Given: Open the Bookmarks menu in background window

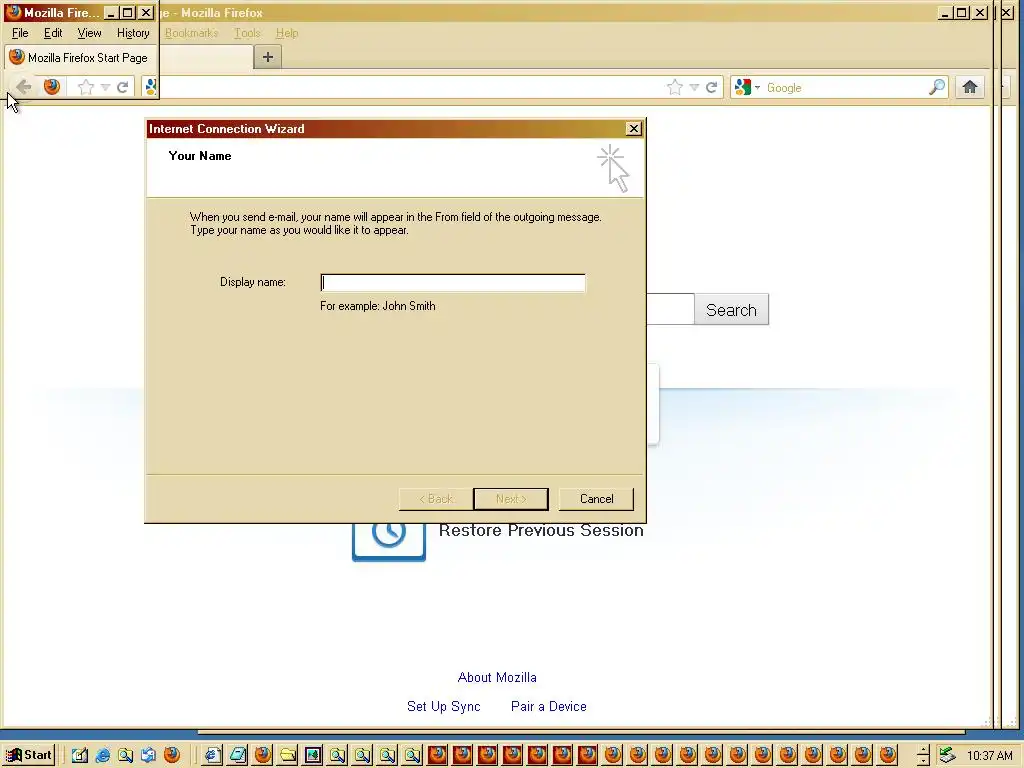Looking at the screenshot, I should point(191,33).
